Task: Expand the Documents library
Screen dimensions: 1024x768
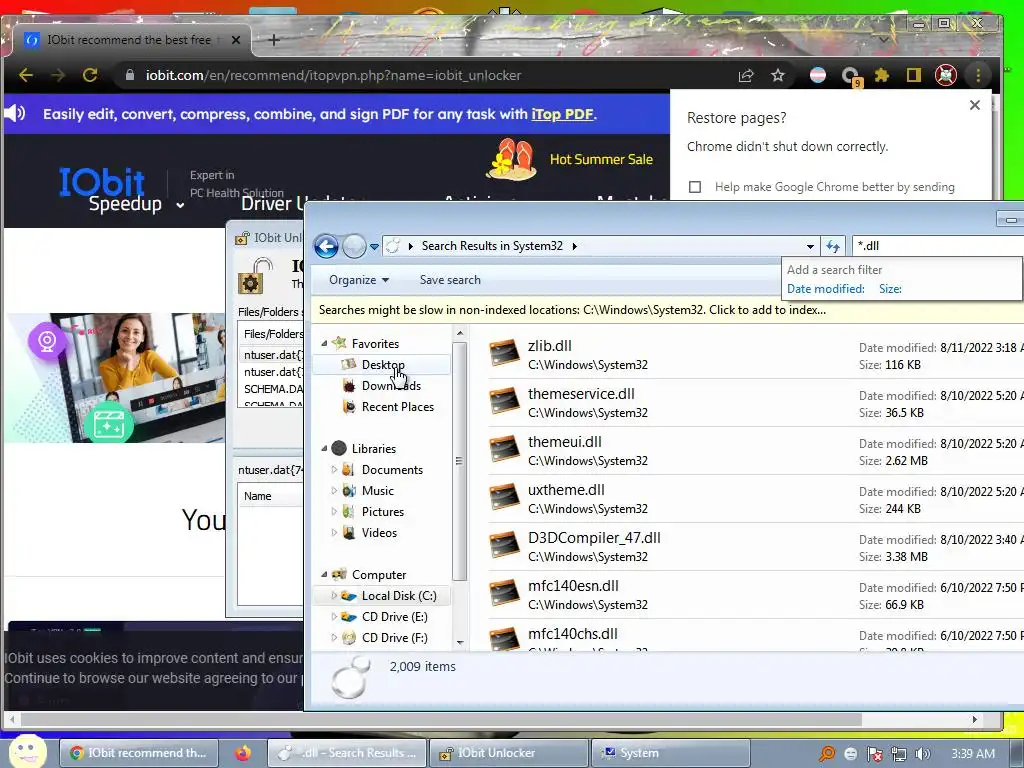Action: 334,470
